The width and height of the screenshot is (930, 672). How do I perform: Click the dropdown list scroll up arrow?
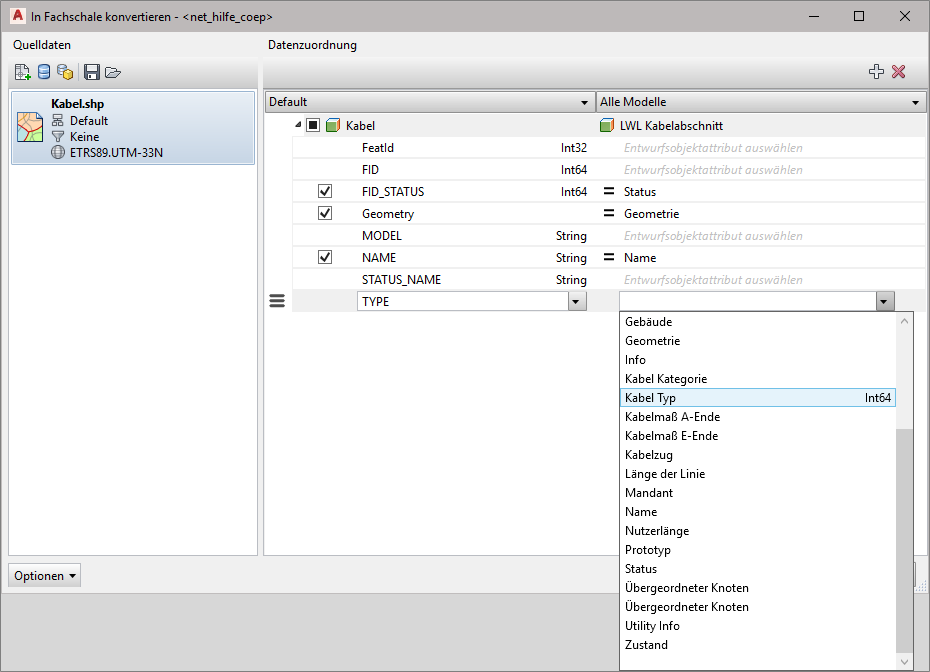pyautogui.click(x=904, y=321)
